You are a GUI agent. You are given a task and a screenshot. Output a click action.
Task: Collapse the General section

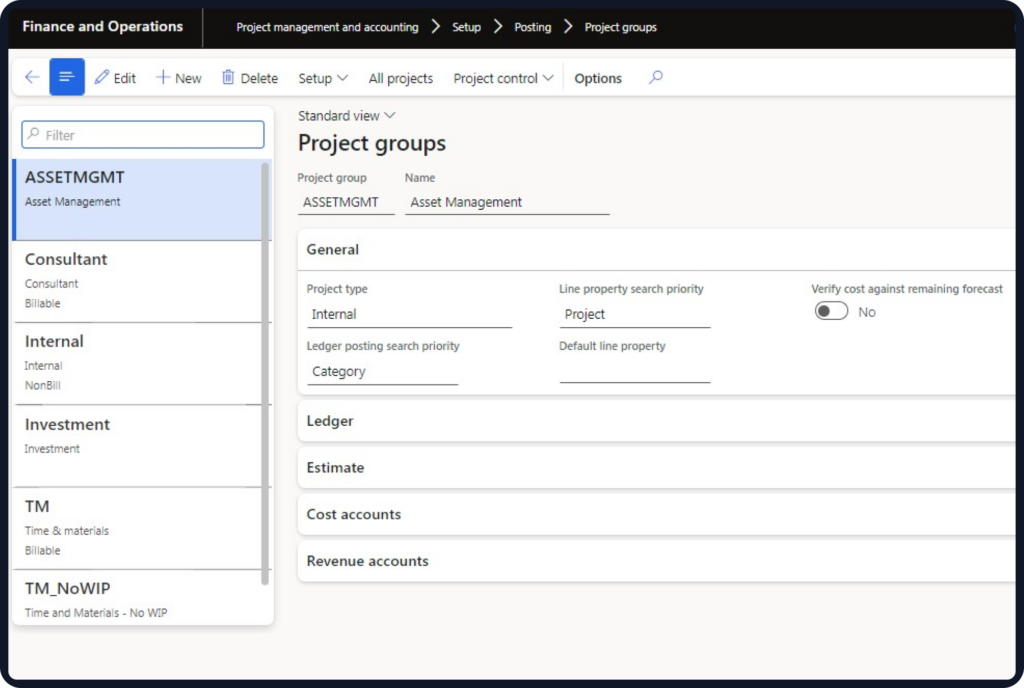656,249
